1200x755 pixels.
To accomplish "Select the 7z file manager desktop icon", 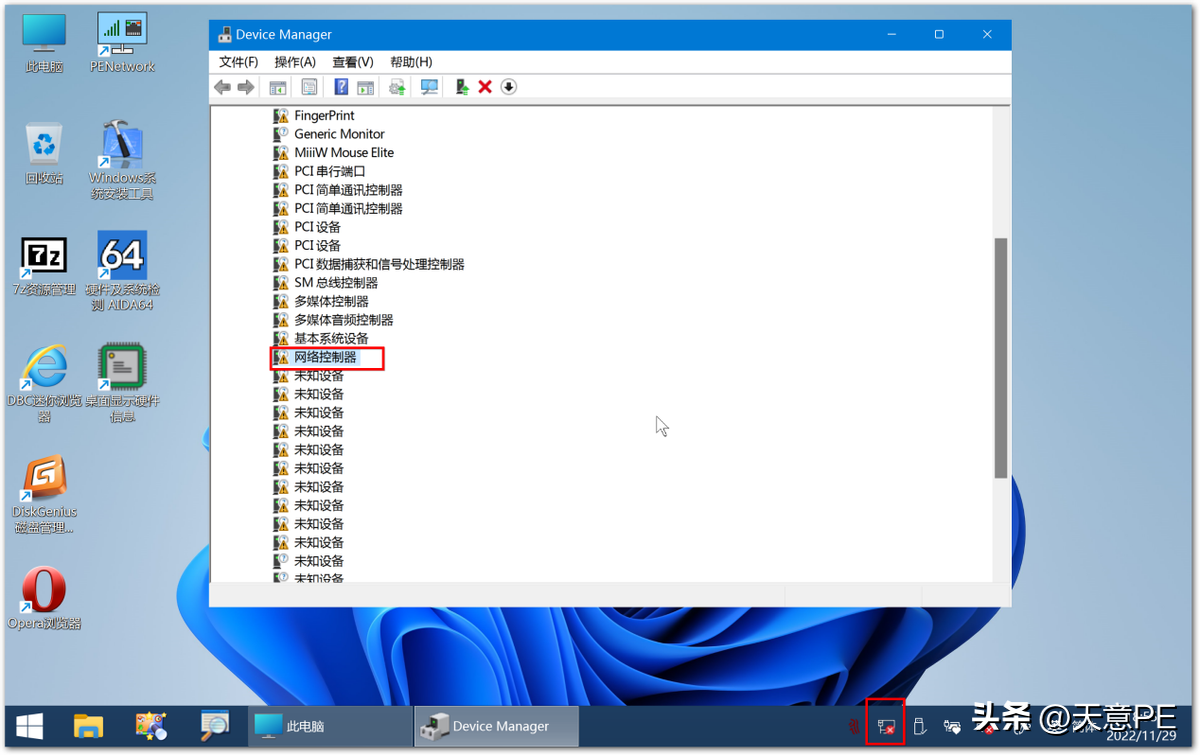I will [x=44, y=265].
